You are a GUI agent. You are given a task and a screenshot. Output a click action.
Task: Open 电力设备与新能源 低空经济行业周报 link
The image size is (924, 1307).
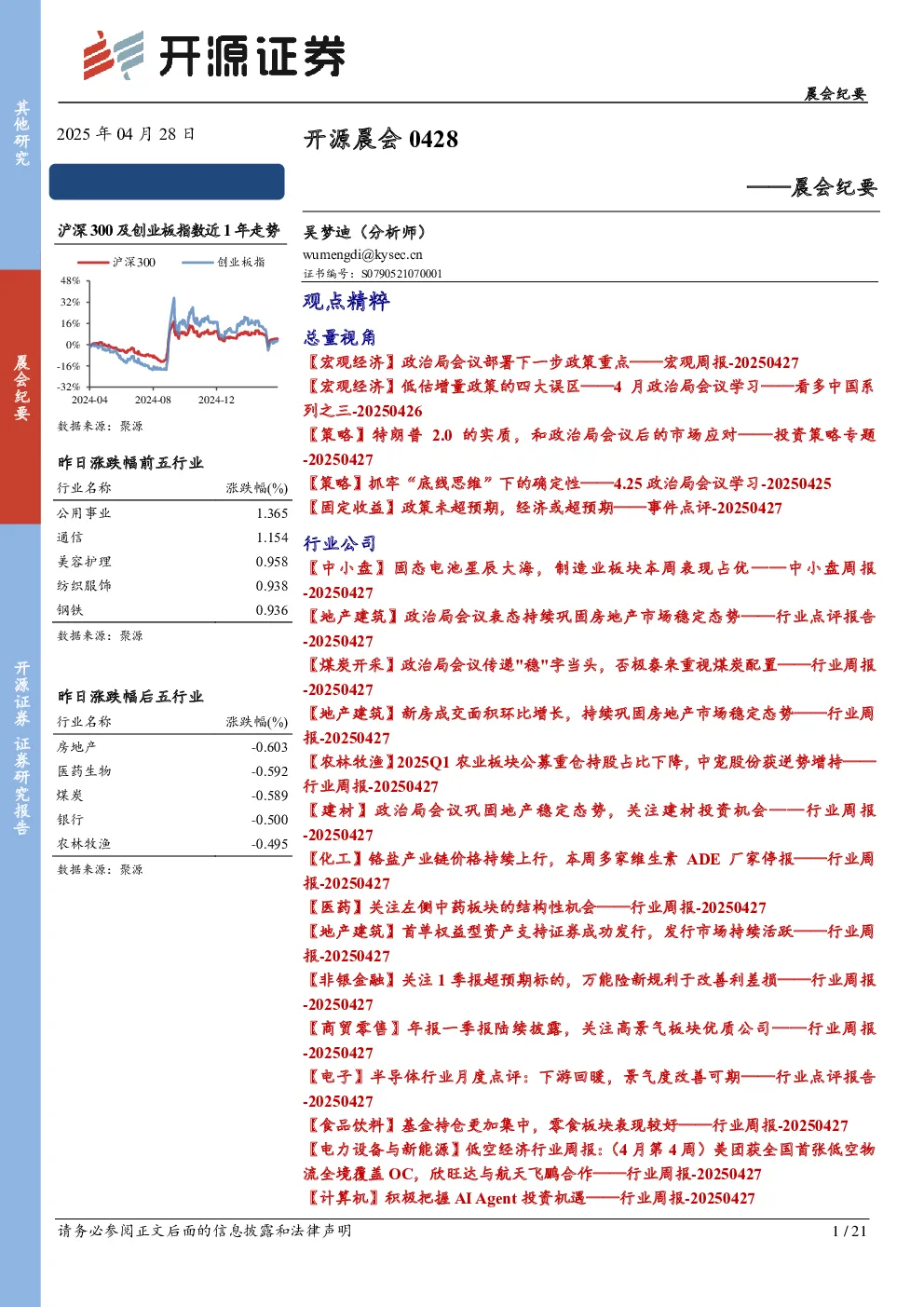(590, 1162)
